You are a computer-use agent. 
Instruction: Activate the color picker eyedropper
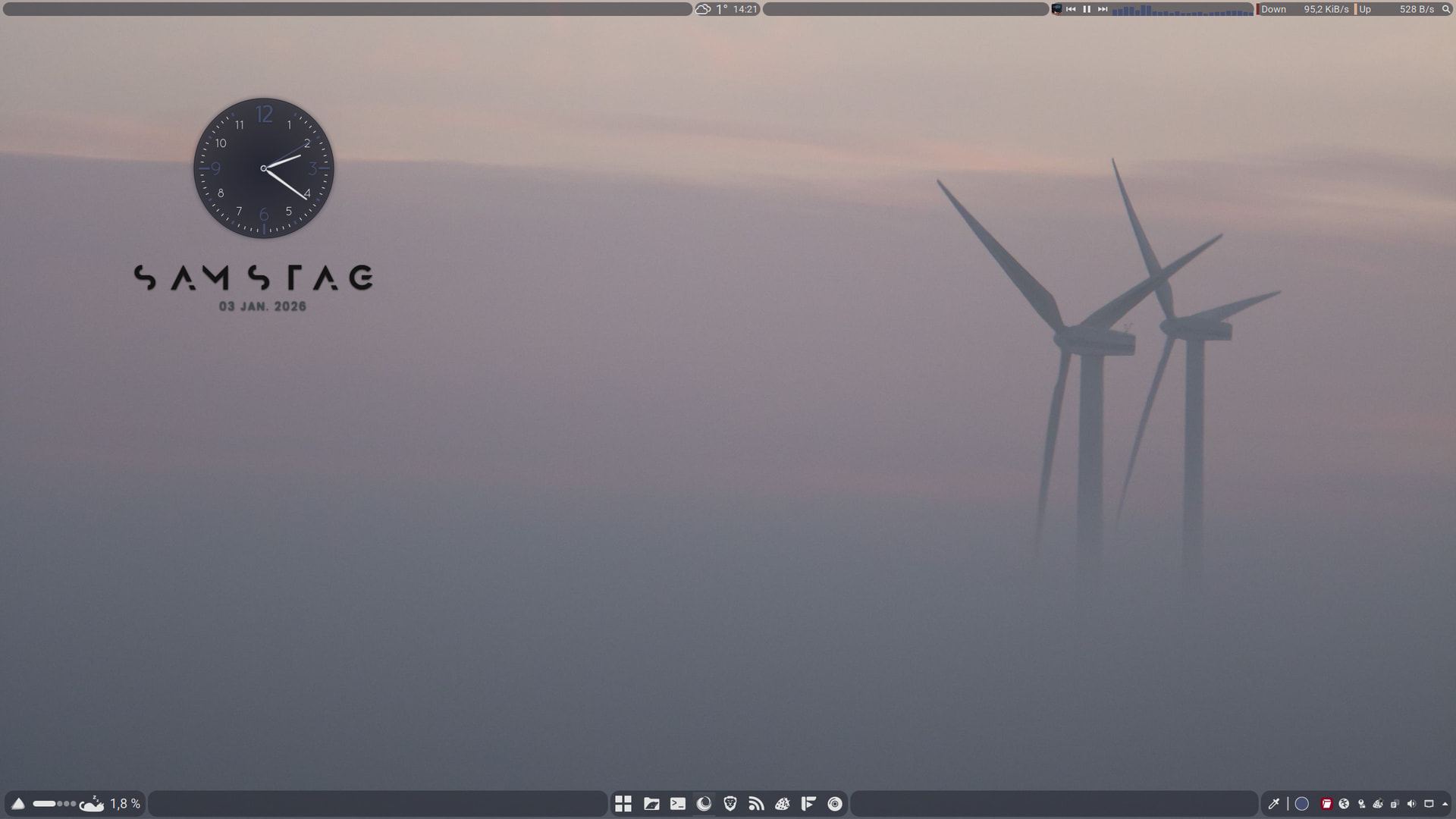[x=1274, y=804]
